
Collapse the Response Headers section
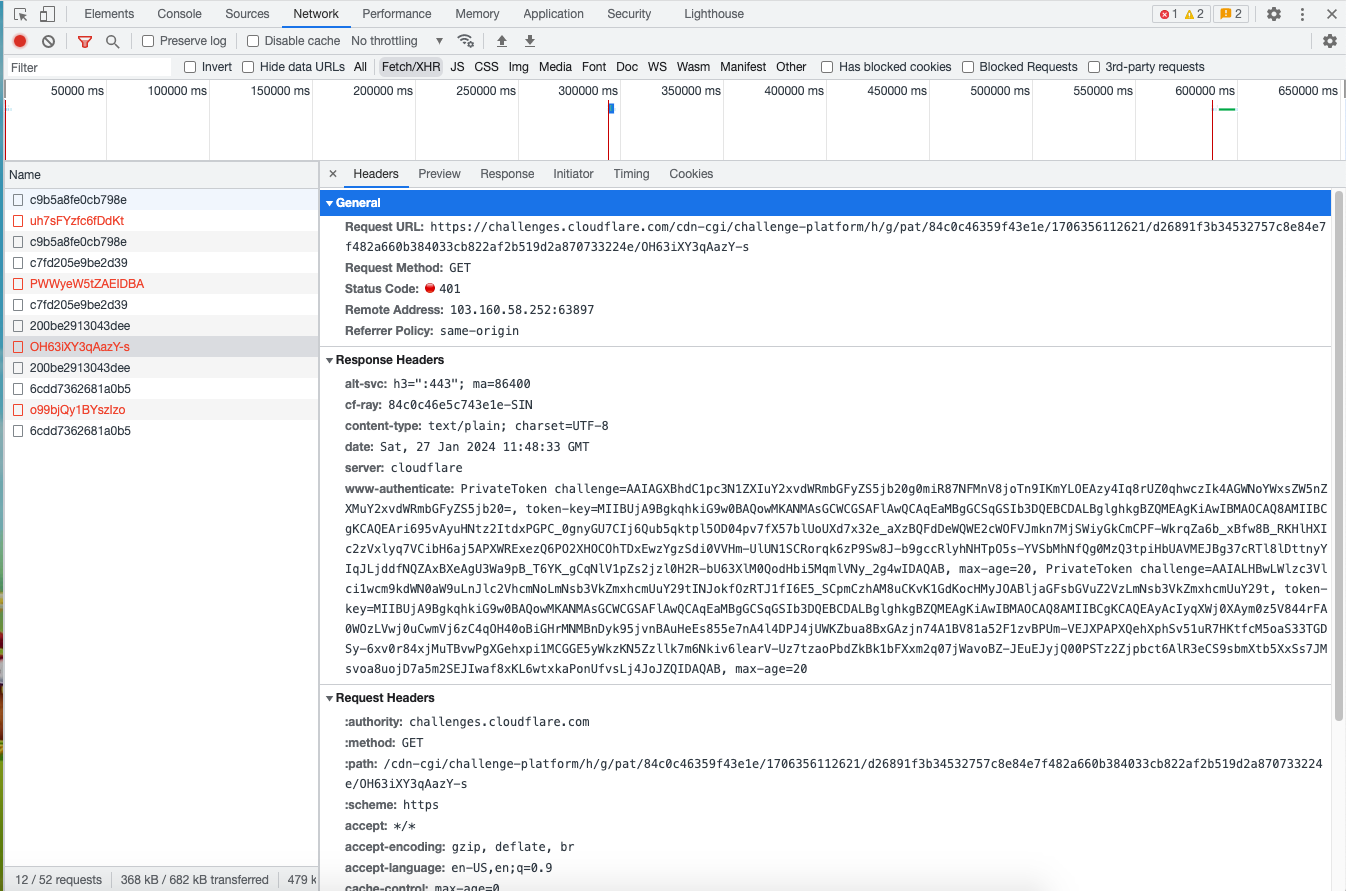click(x=329, y=359)
